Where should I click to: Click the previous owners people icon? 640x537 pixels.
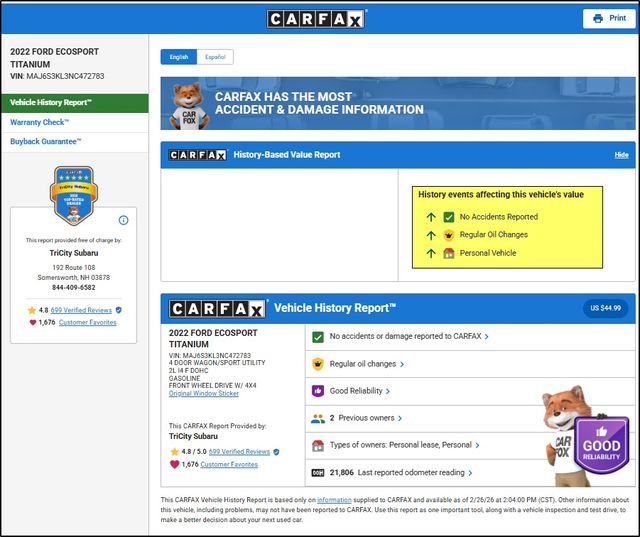tap(318, 418)
